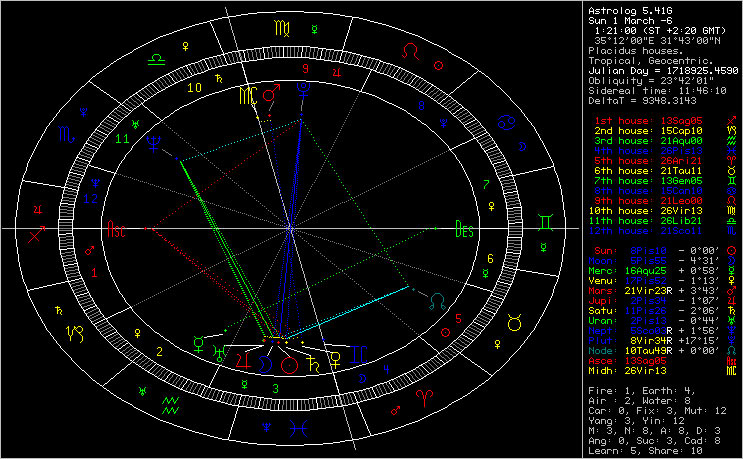Screen dimensions: 743x459
Task: Click the red Asc marker inside the chart
Action: [x=119, y=228]
